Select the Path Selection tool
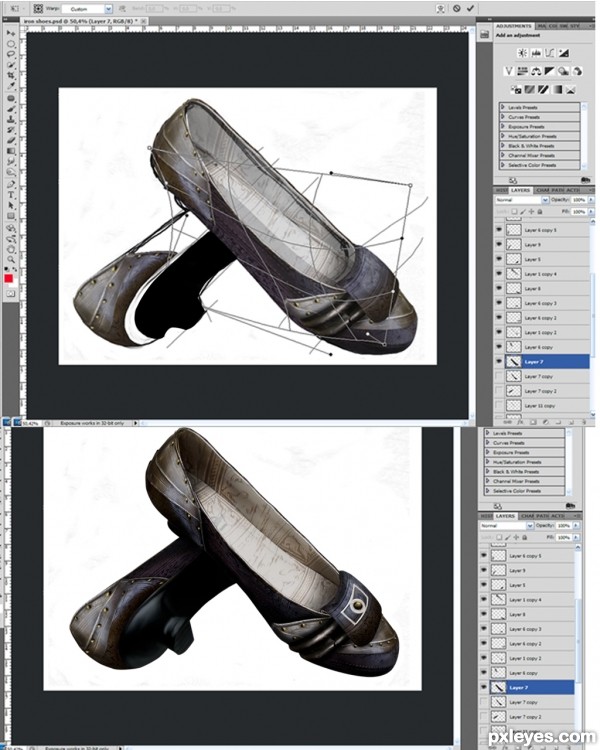The width and height of the screenshot is (600, 750). (x=11, y=206)
